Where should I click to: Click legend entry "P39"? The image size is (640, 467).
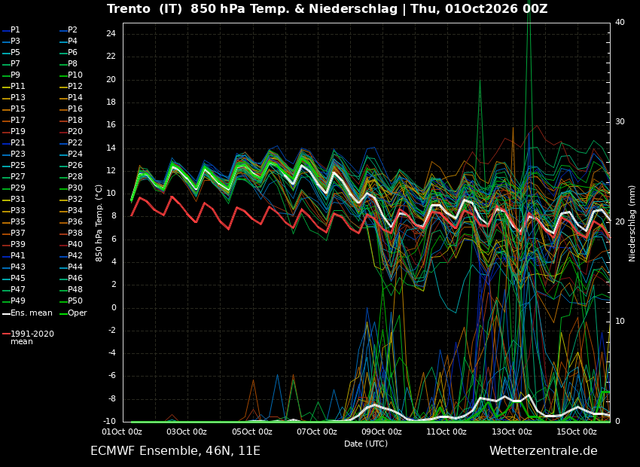tap(13, 245)
